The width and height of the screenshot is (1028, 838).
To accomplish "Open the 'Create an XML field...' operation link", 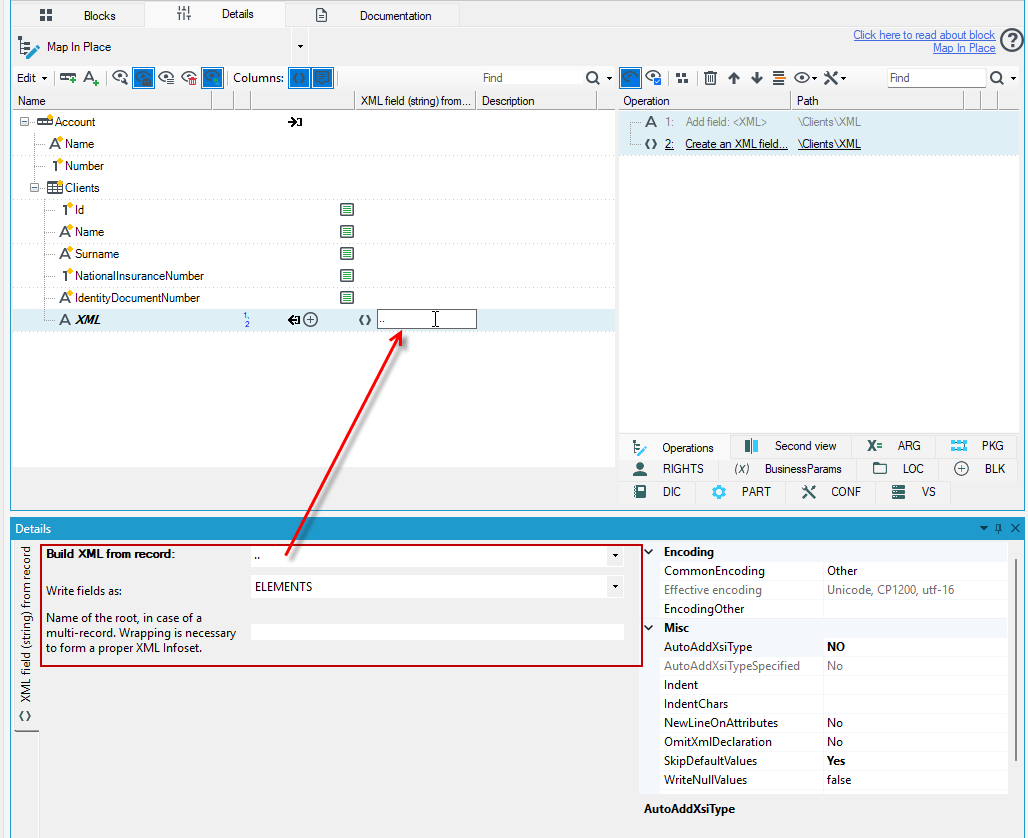I will [x=736, y=144].
